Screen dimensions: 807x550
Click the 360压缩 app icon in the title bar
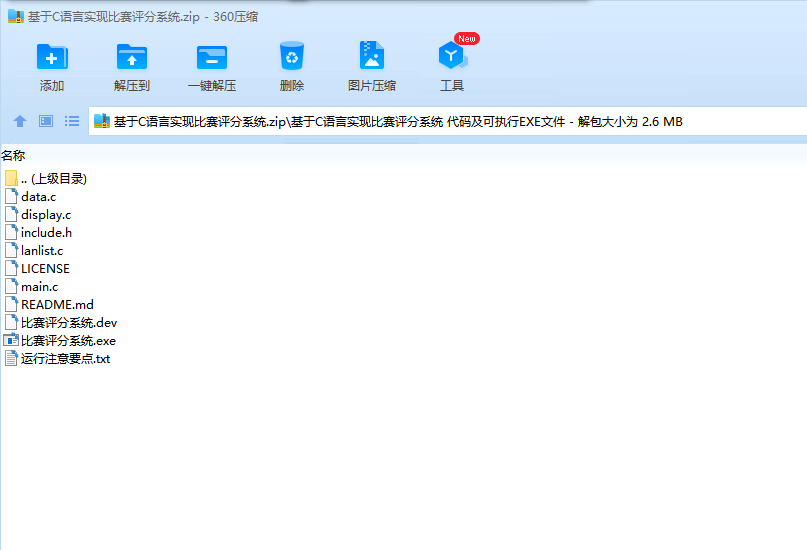point(16,16)
